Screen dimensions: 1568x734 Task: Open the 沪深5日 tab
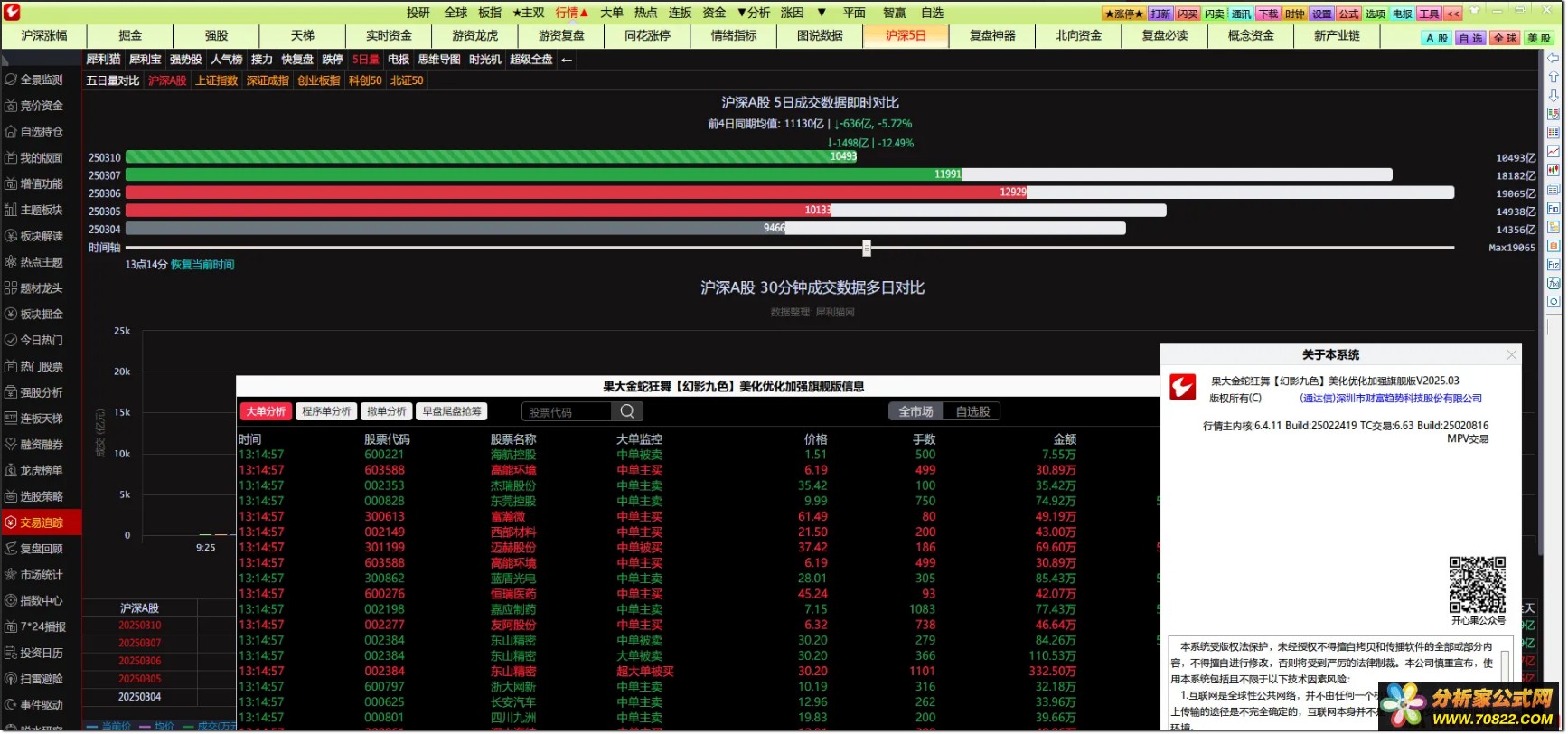906,35
